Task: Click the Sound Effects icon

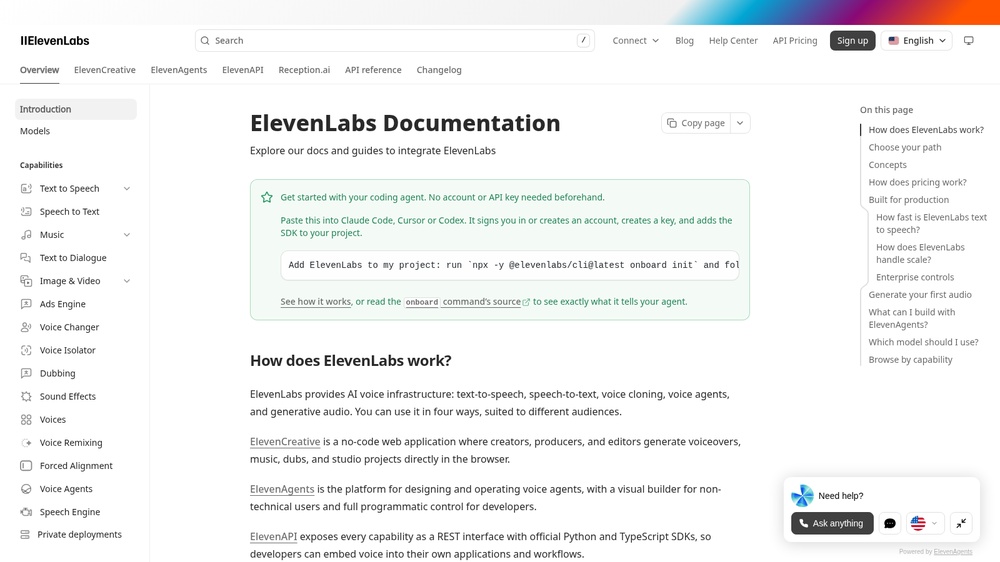Action: (26, 396)
